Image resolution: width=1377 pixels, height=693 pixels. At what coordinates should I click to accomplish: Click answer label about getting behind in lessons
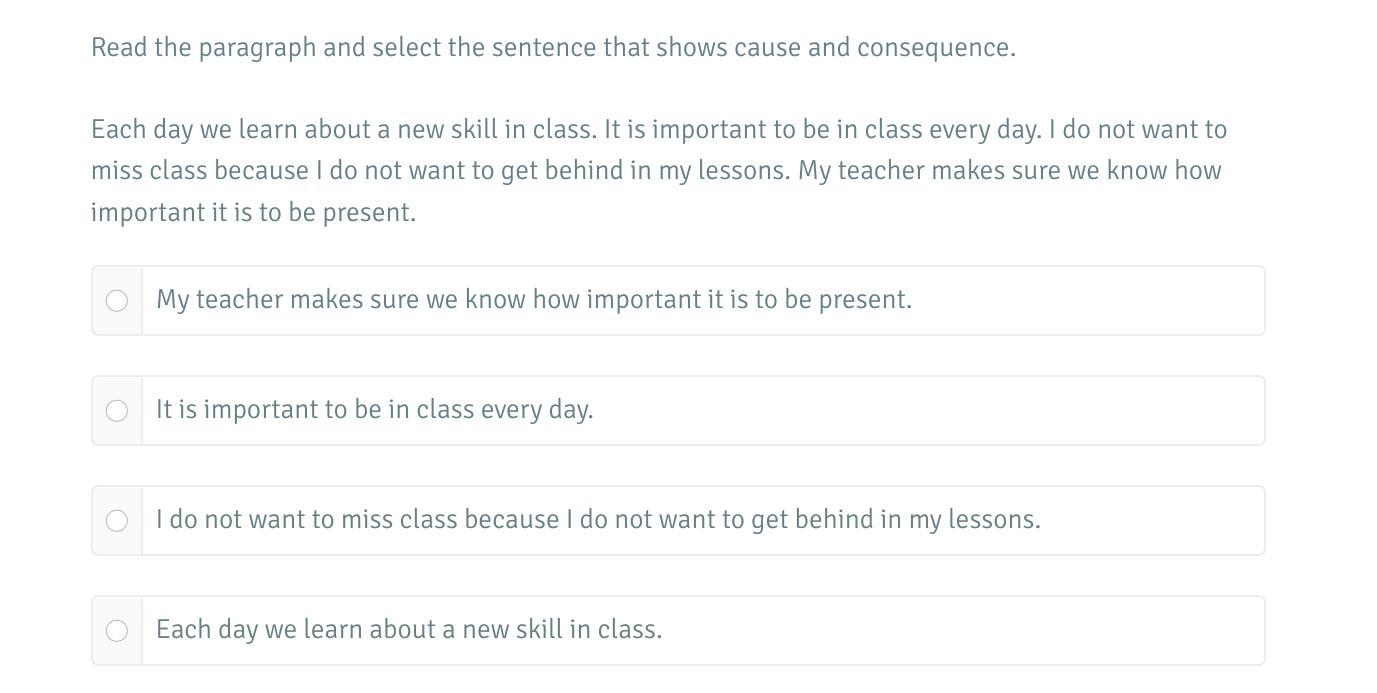598,520
